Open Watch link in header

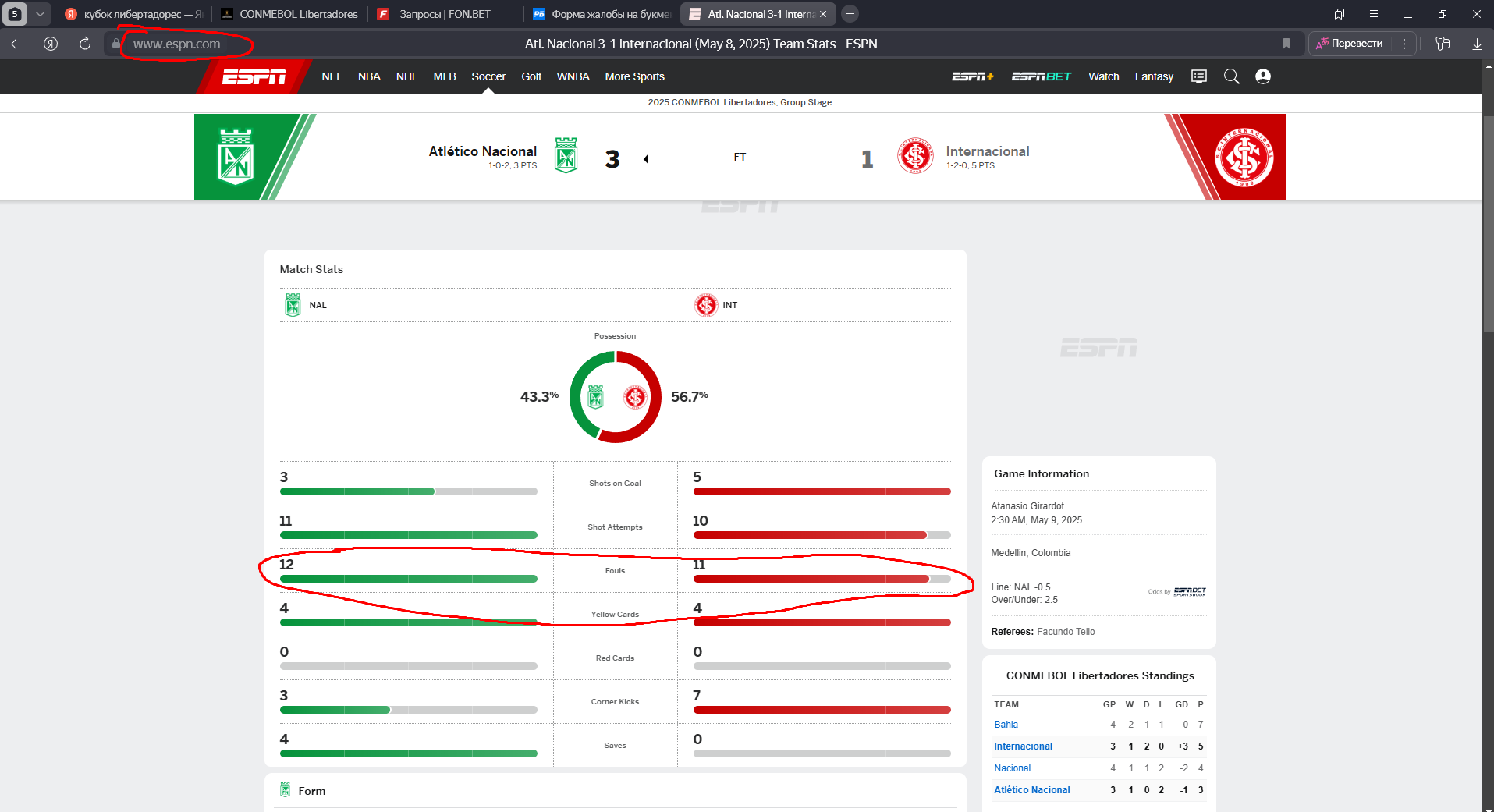[1104, 76]
